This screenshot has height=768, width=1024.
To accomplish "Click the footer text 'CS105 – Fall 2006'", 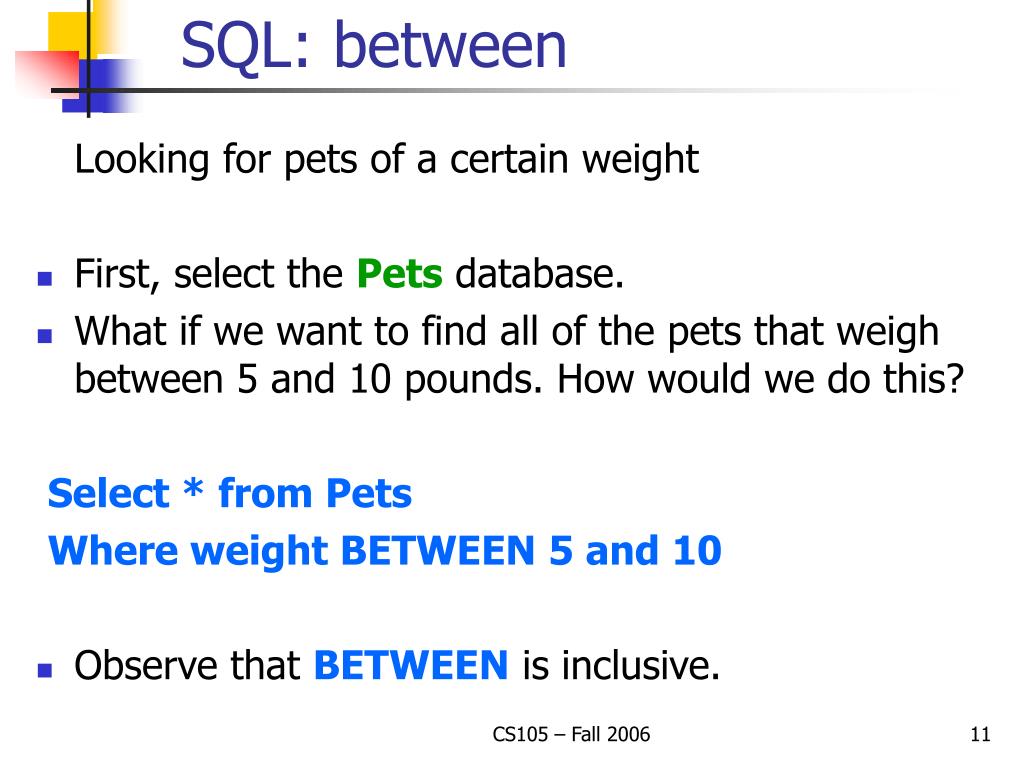I will click(571, 735).
